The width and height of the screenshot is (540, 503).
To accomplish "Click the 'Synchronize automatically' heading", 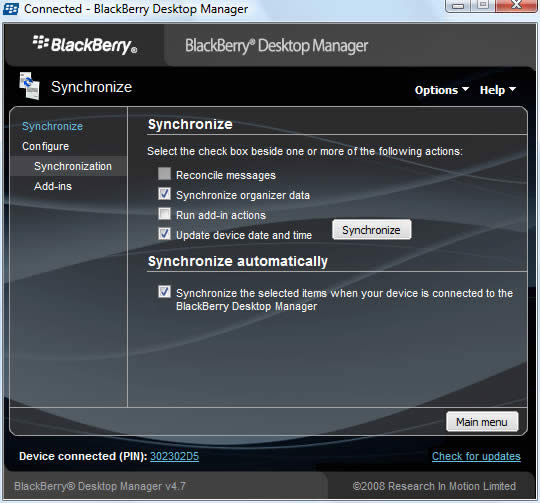I will click(238, 261).
